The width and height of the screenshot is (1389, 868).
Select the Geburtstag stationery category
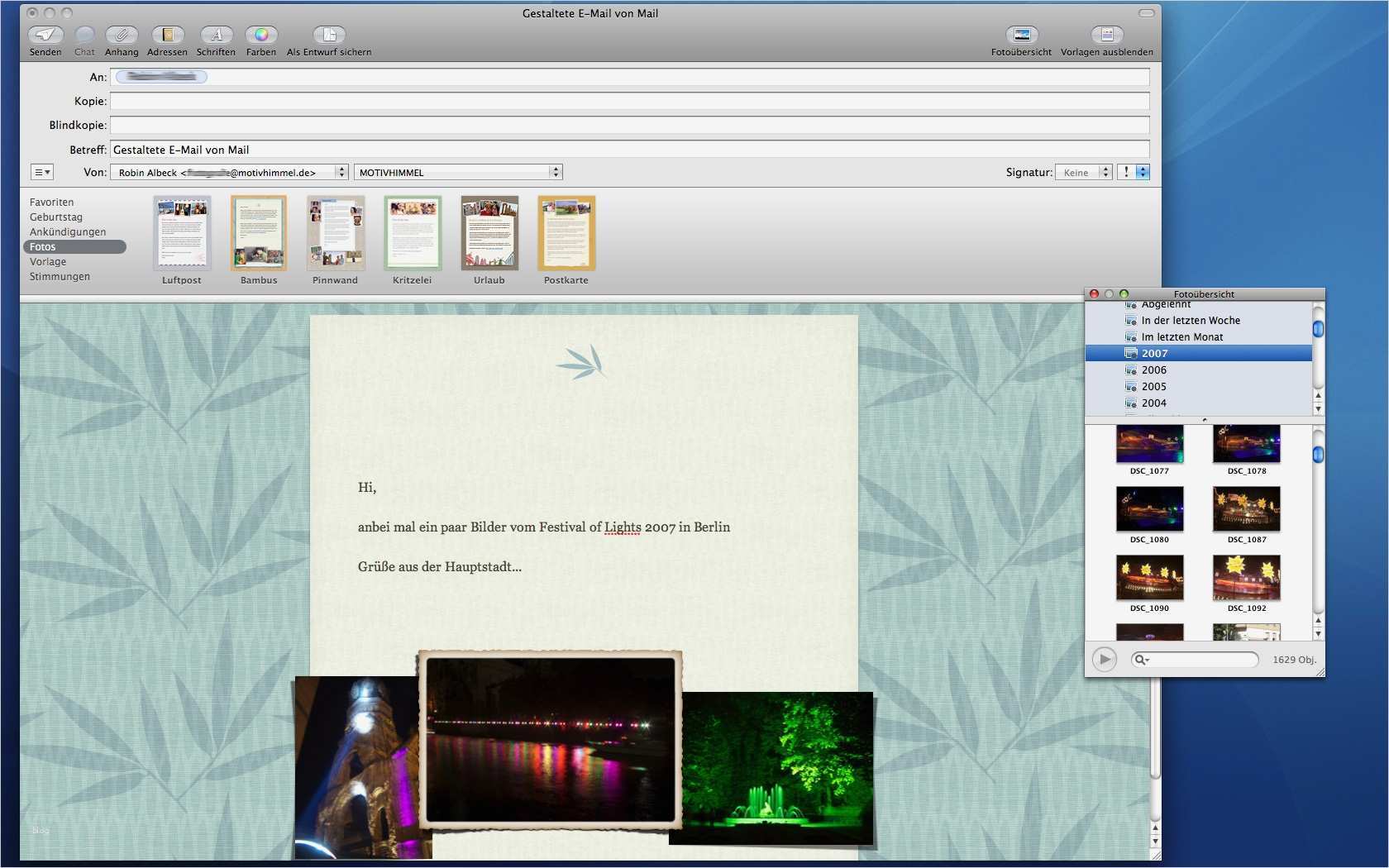pyautogui.click(x=56, y=217)
